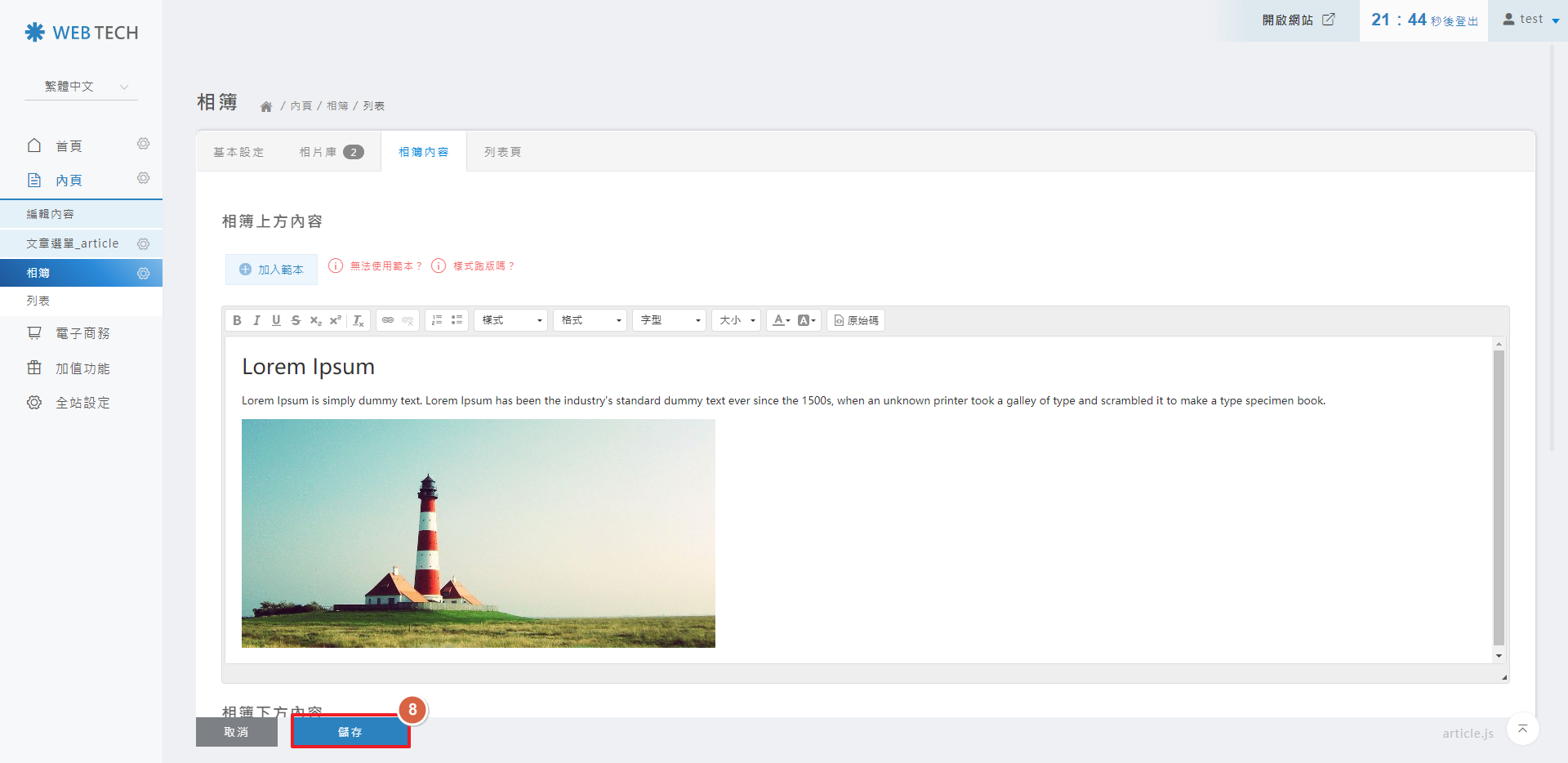Image resolution: width=1568 pixels, height=763 pixels.
Task: Toggle bold formatting in the editor
Action: 237,320
